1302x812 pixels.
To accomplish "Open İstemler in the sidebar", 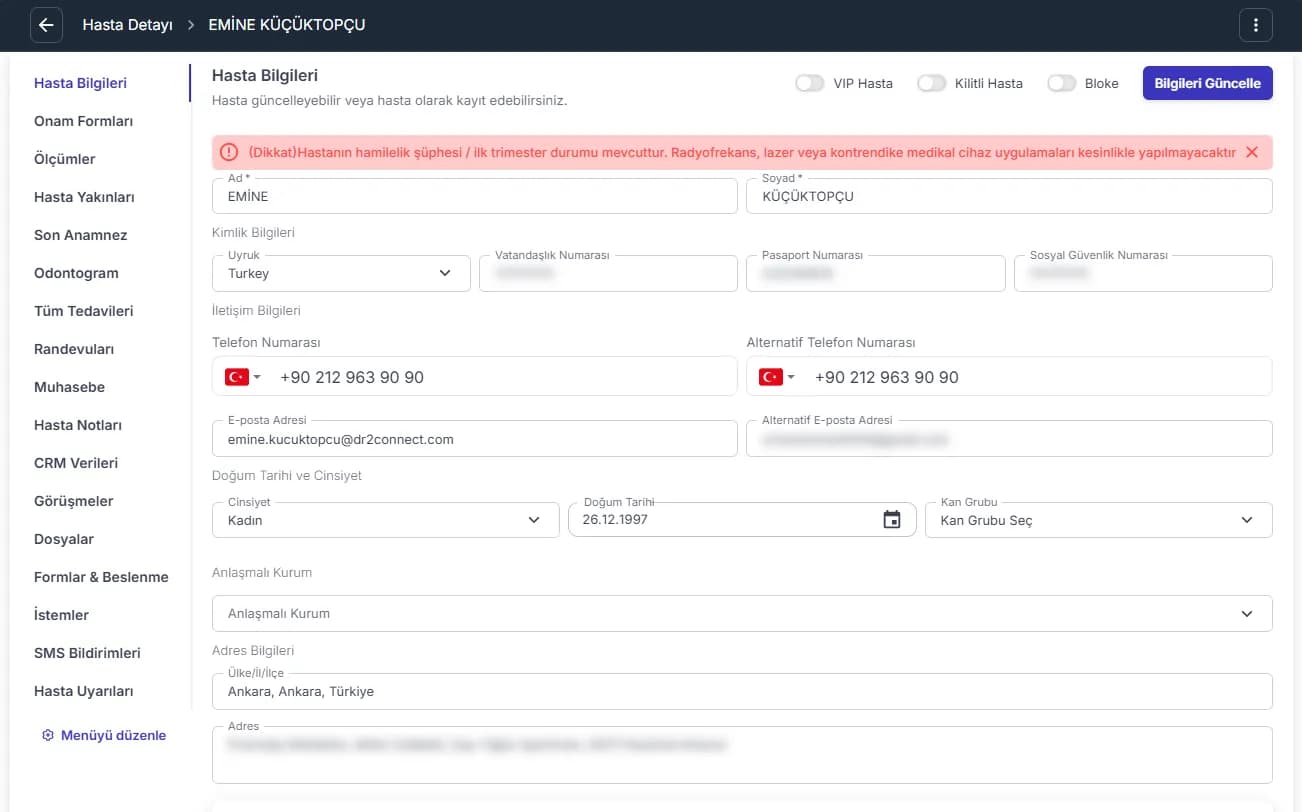I will pos(61,615).
